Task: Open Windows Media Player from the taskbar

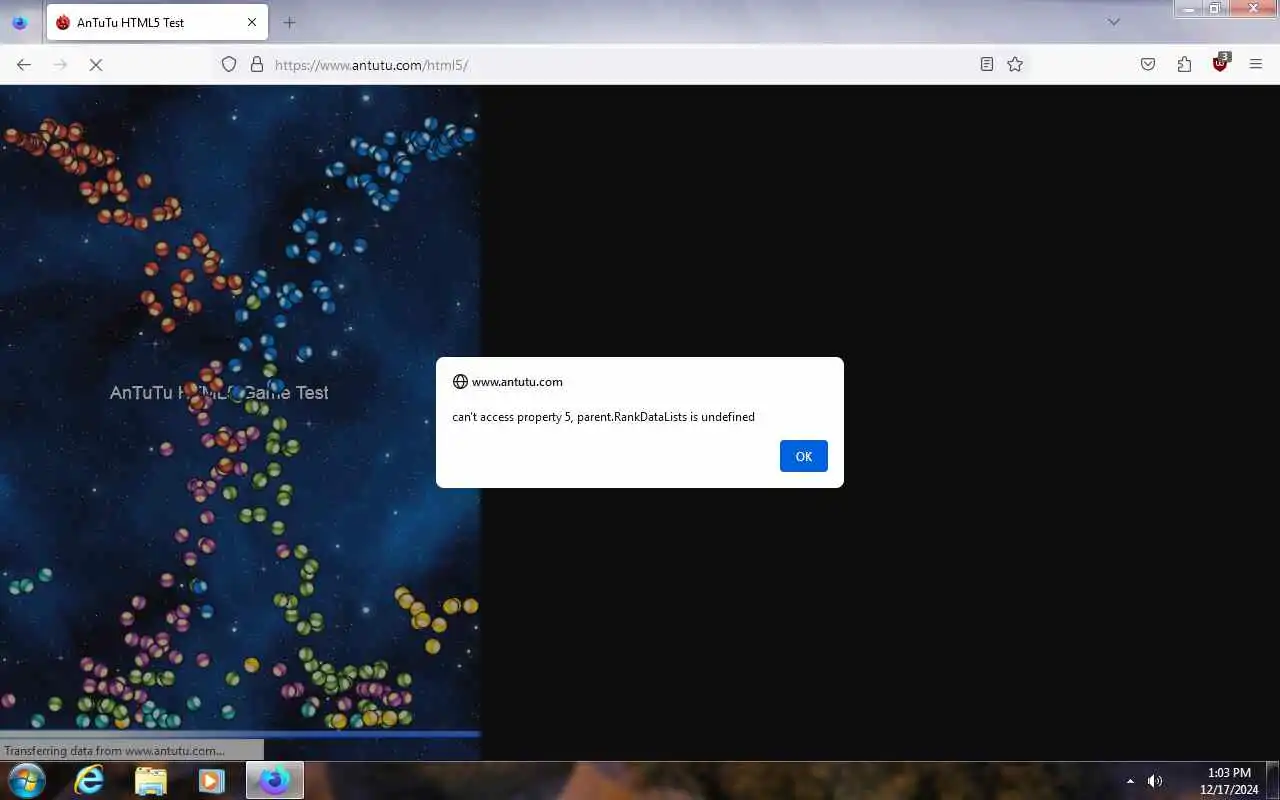Action: click(x=211, y=780)
